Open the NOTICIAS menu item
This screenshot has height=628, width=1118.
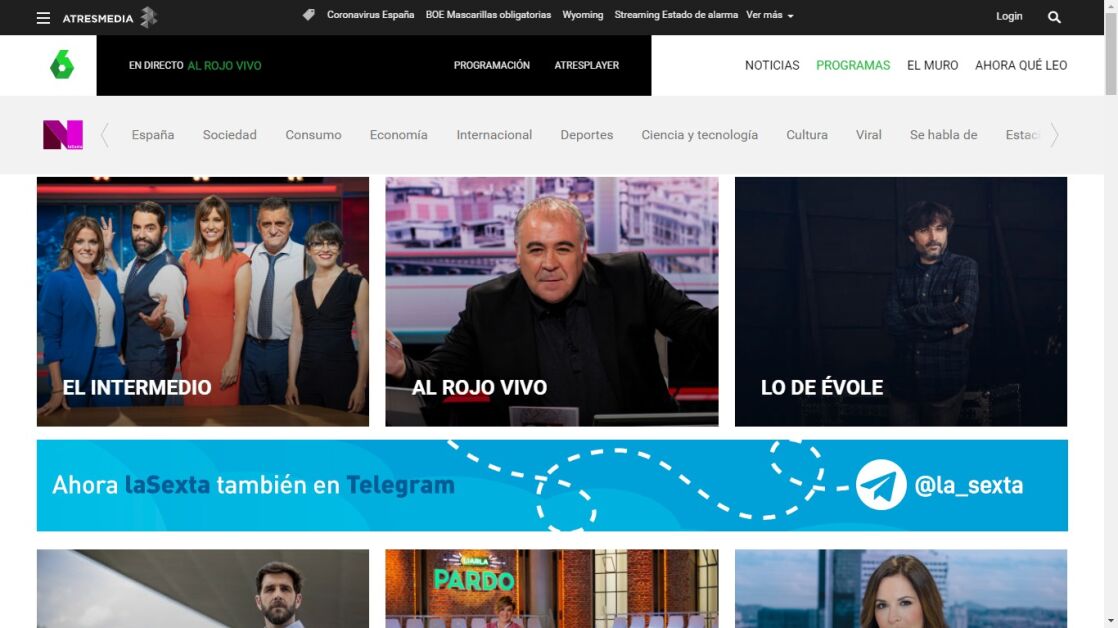(x=772, y=65)
